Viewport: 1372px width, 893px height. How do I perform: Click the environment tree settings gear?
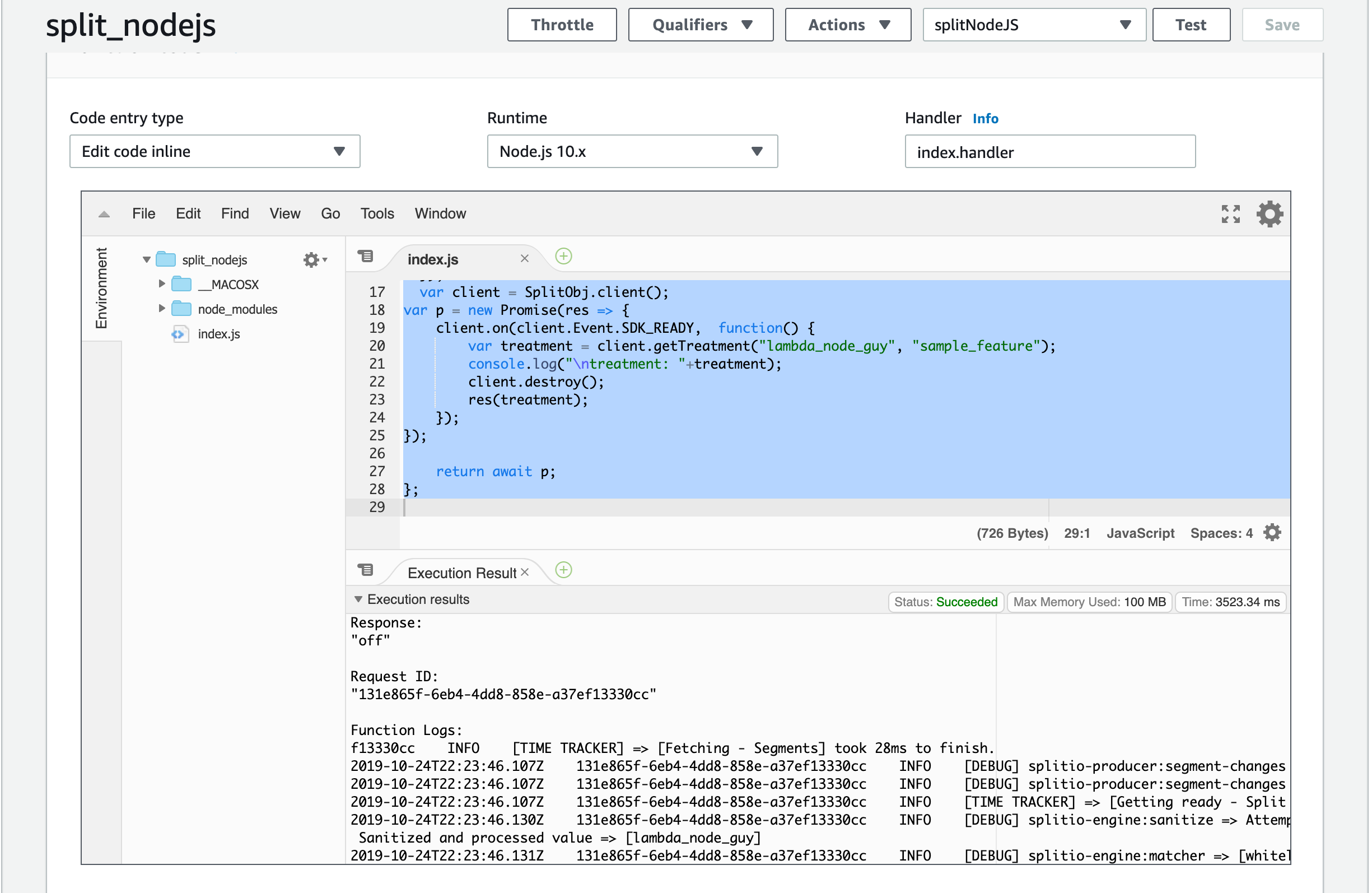[x=312, y=260]
